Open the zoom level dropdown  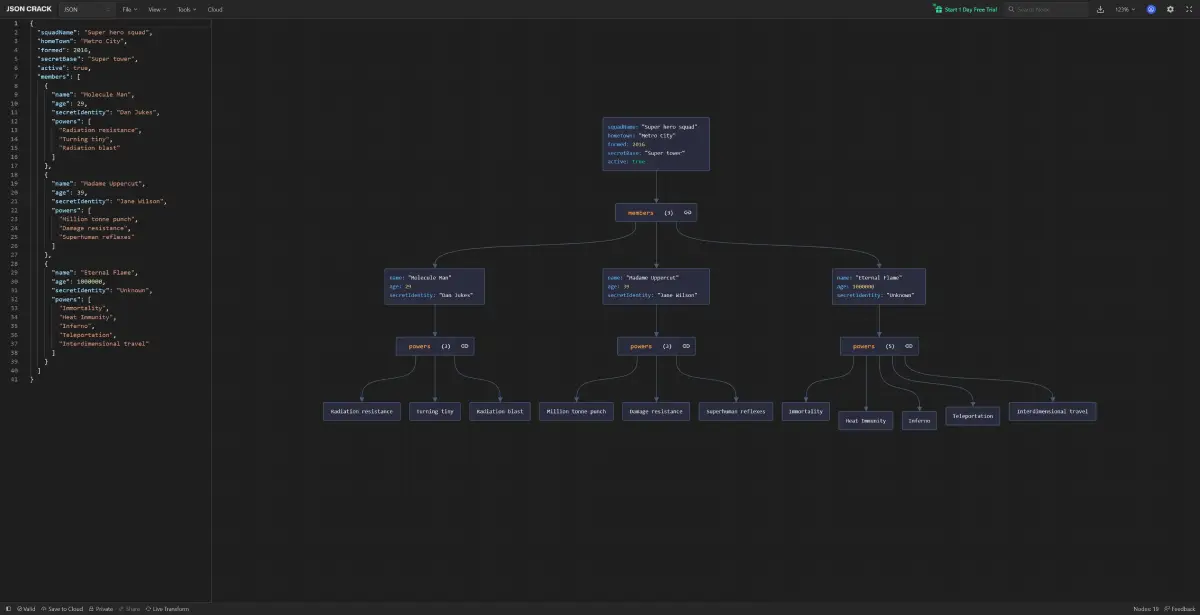click(x=1125, y=9)
